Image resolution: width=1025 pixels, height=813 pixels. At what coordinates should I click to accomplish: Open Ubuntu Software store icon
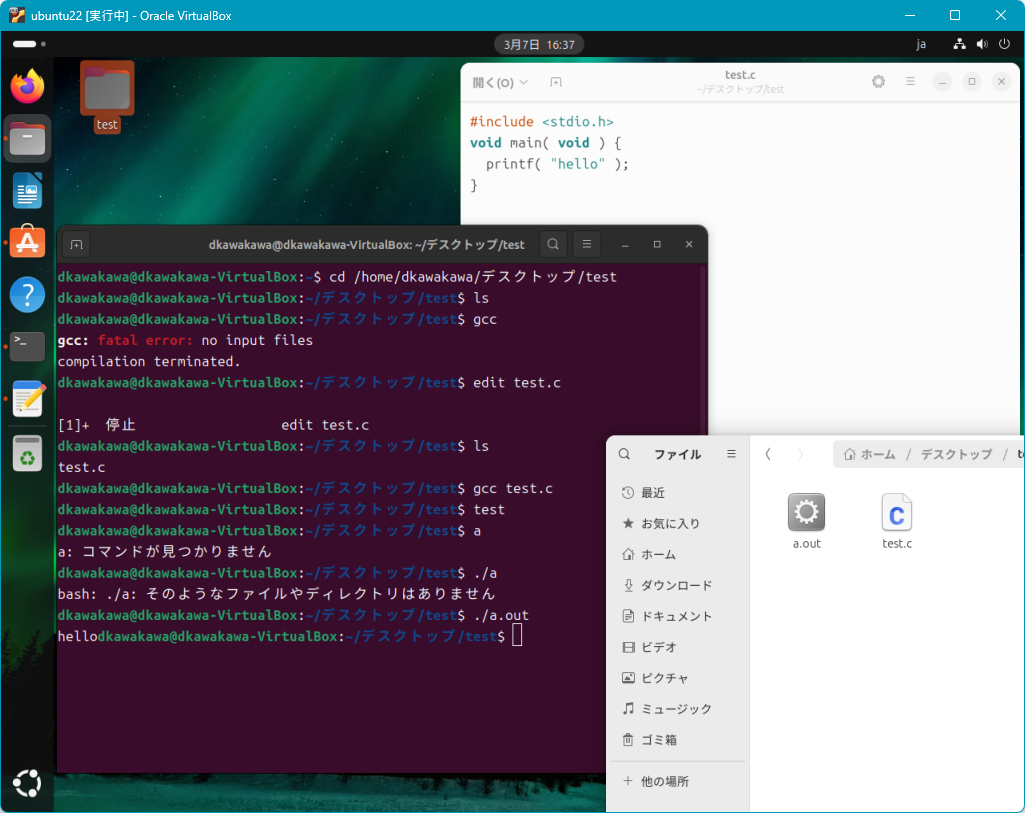(27, 242)
